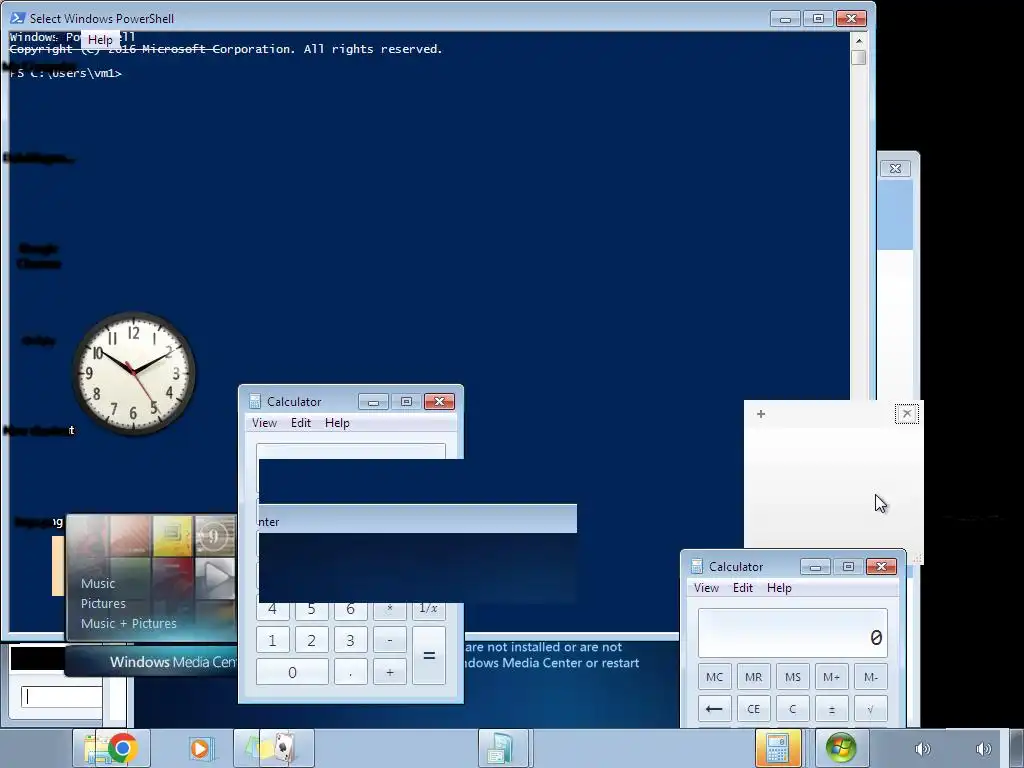Click the MC memory clear key
Viewport: 1024px width, 768px height.
714,677
